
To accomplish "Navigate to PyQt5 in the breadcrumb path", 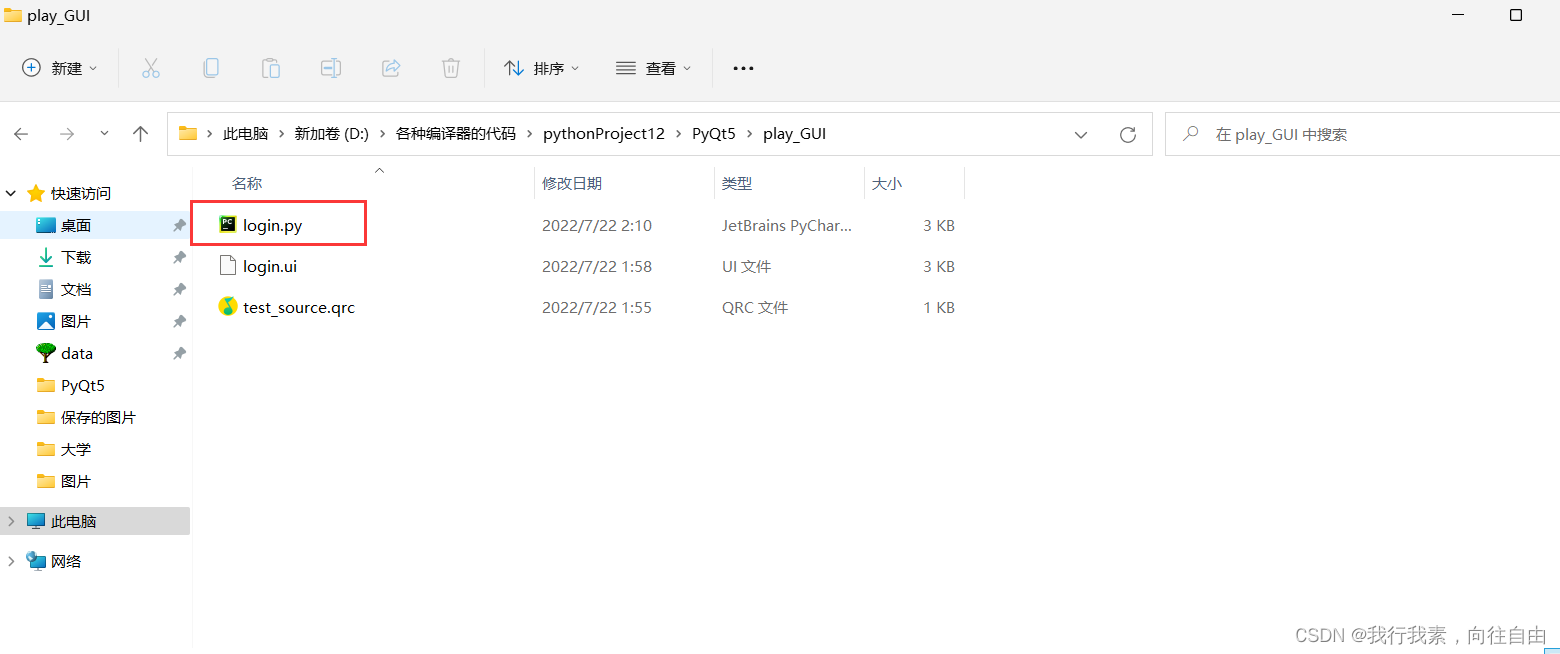I will [713, 133].
